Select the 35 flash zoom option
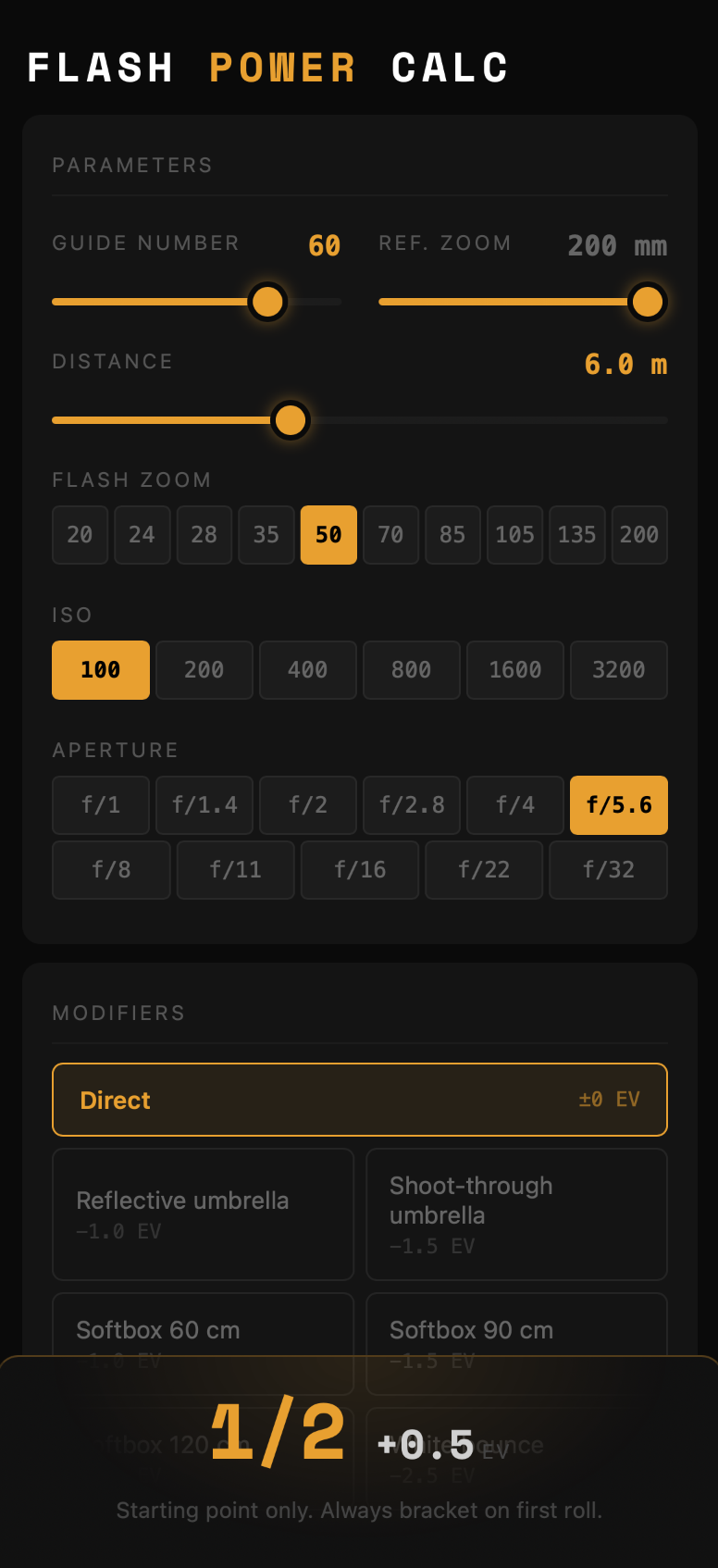 [266, 535]
